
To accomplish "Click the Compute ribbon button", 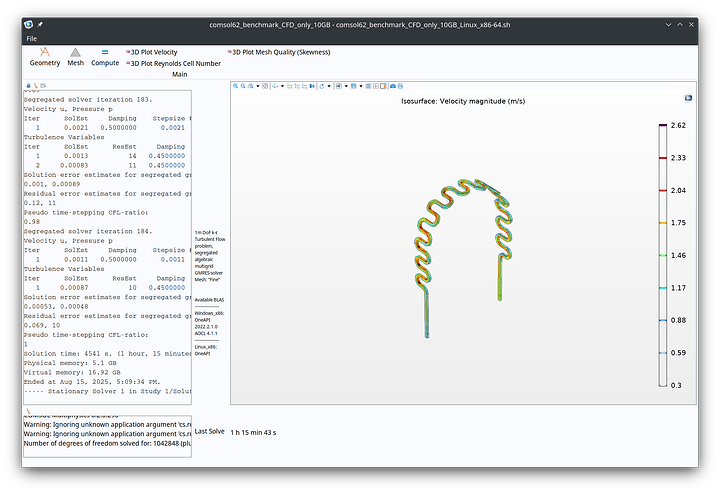I will 105,57.
